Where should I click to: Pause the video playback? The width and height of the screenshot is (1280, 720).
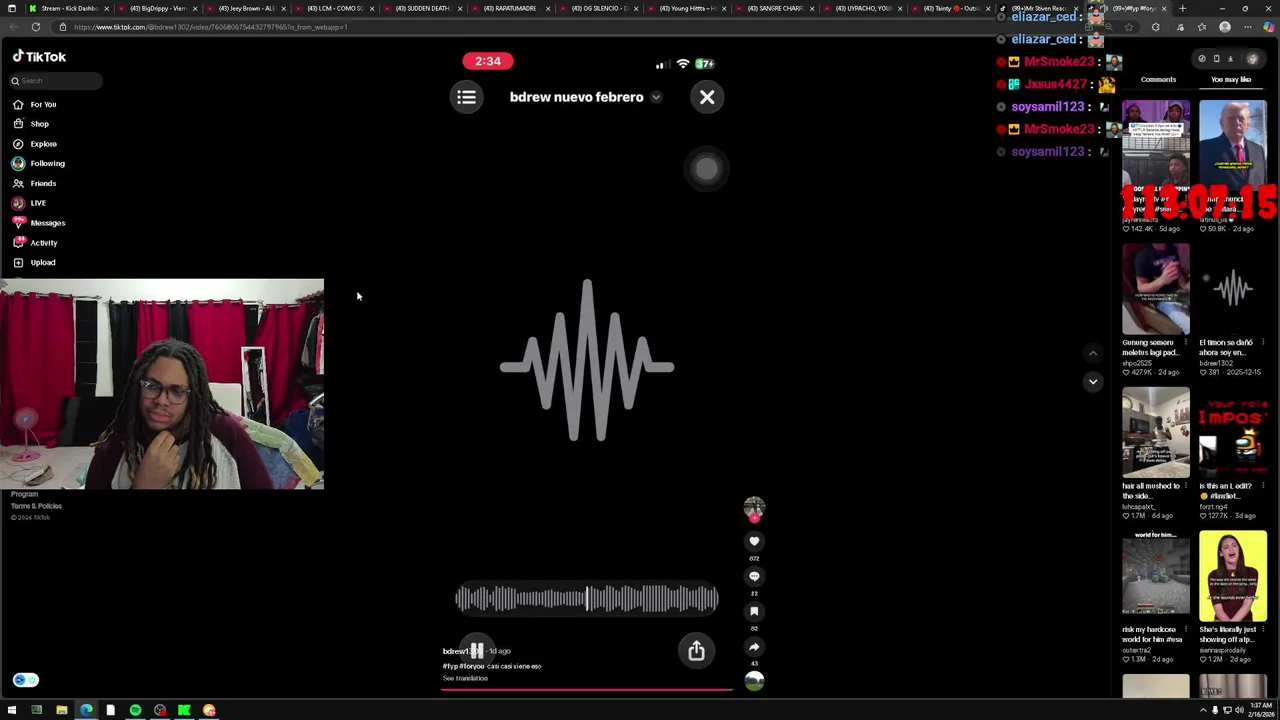477,651
